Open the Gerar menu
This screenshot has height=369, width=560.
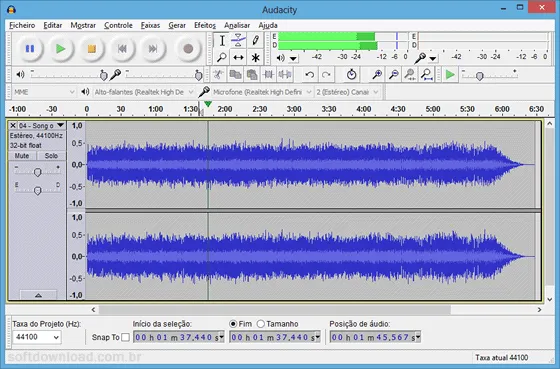click(x=177, y=25)
